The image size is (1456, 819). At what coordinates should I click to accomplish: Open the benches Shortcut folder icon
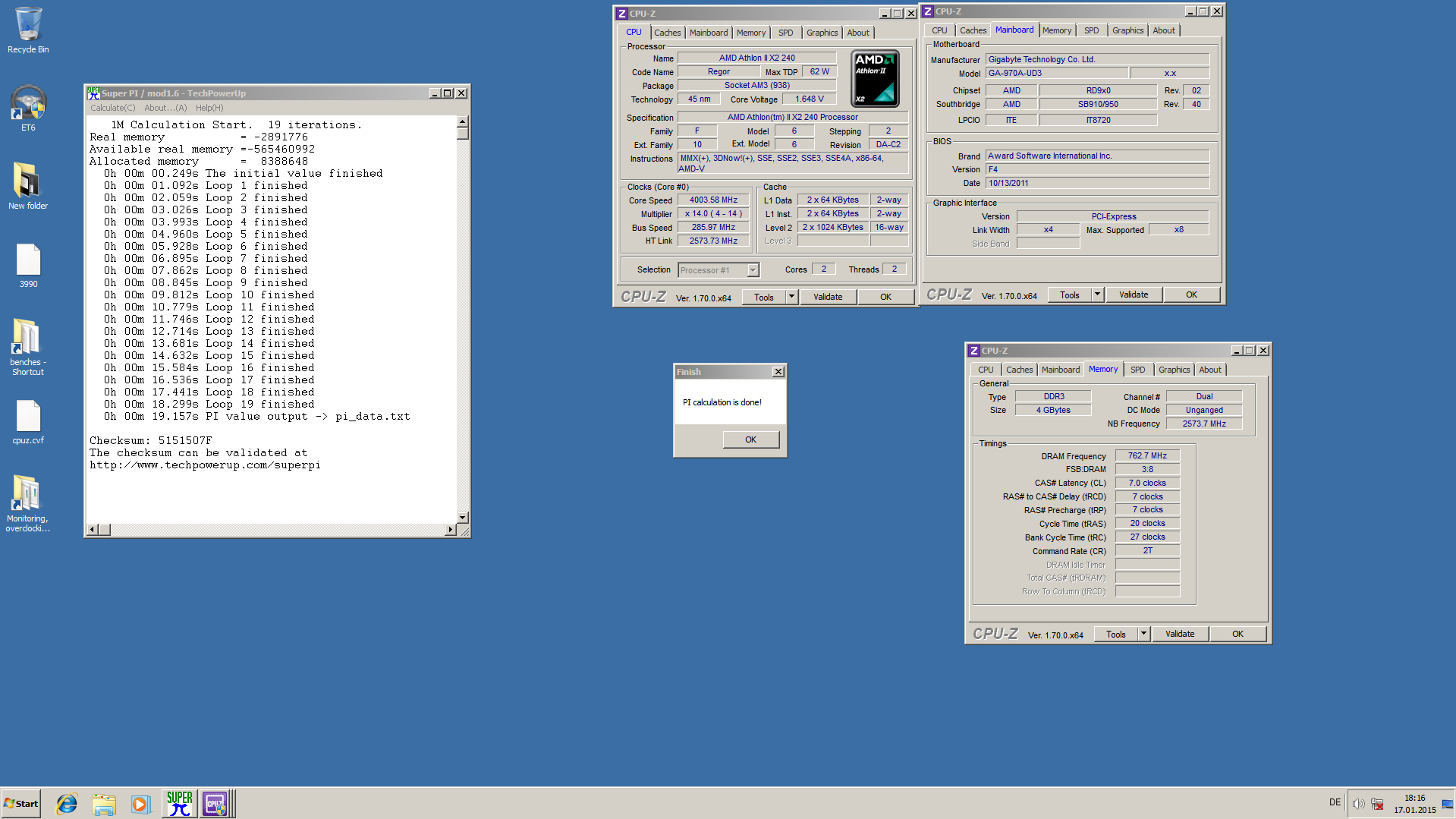[x=28, y=346]
